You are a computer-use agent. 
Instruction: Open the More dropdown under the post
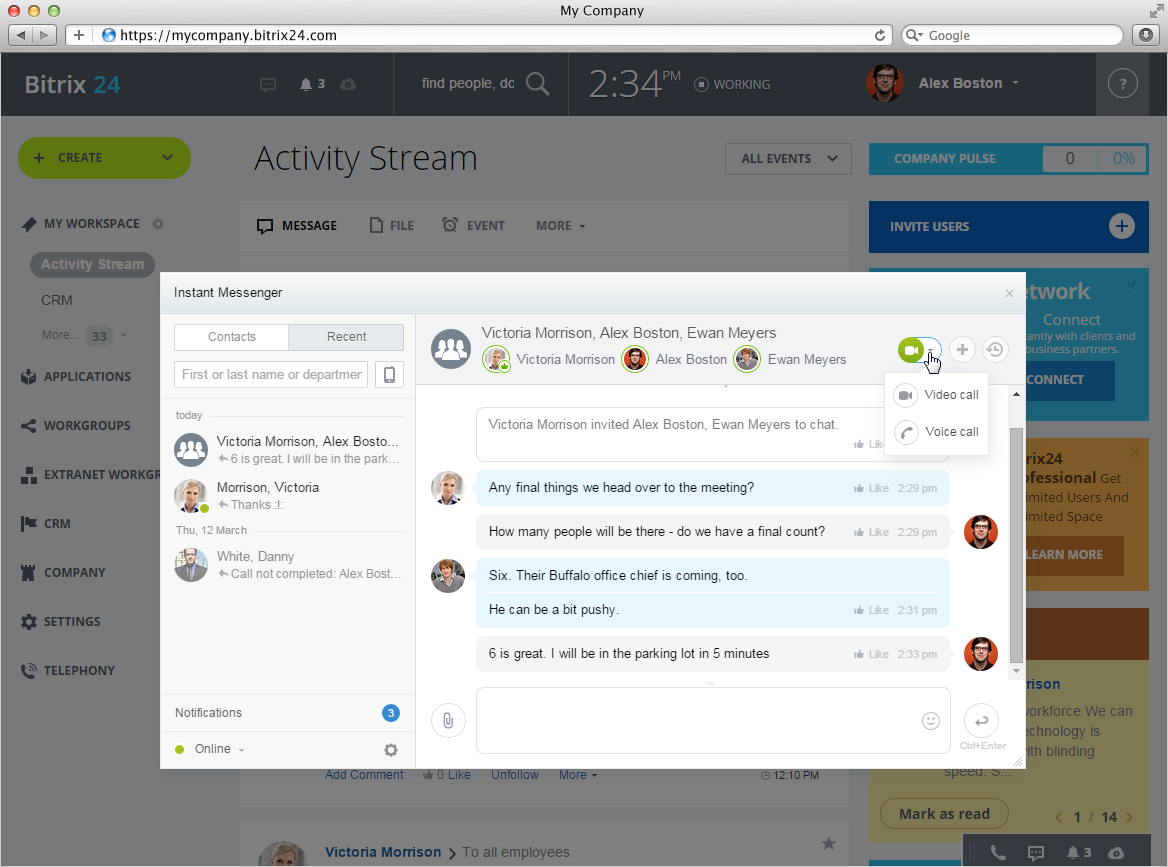pos(578,775)
